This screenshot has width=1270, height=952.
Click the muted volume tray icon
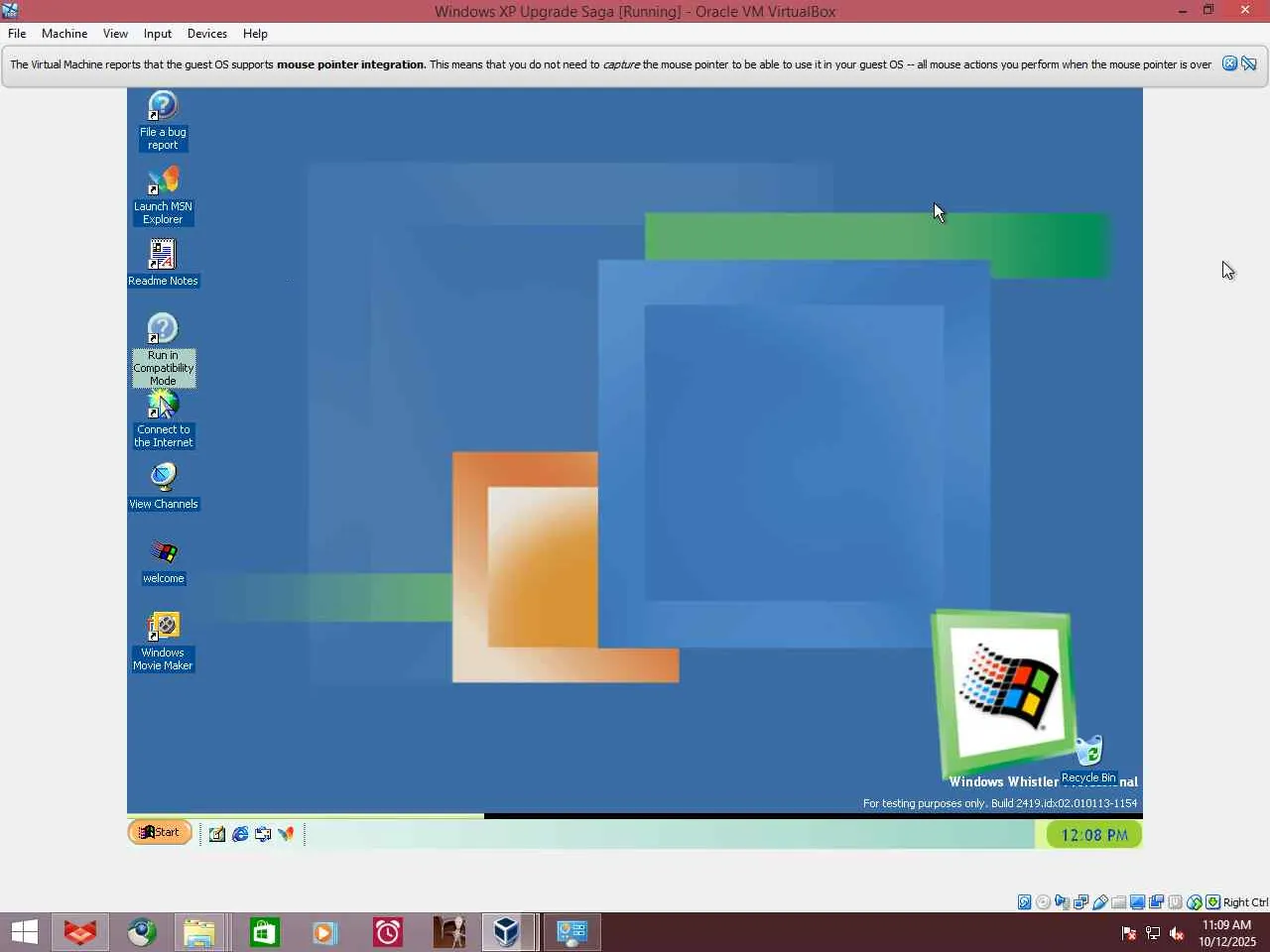pos(1177,932)
